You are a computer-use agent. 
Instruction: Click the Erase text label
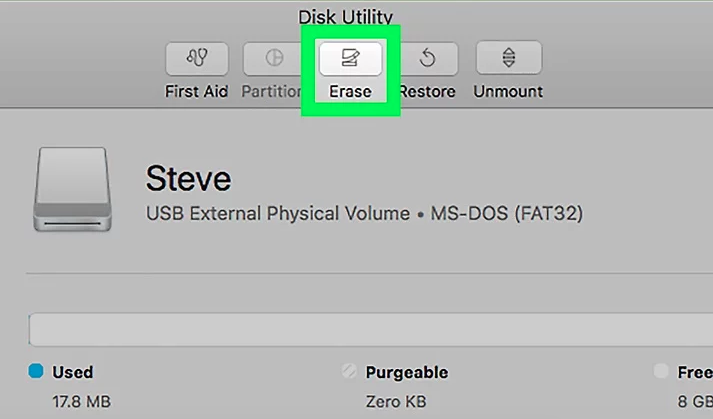pos(350,91)
